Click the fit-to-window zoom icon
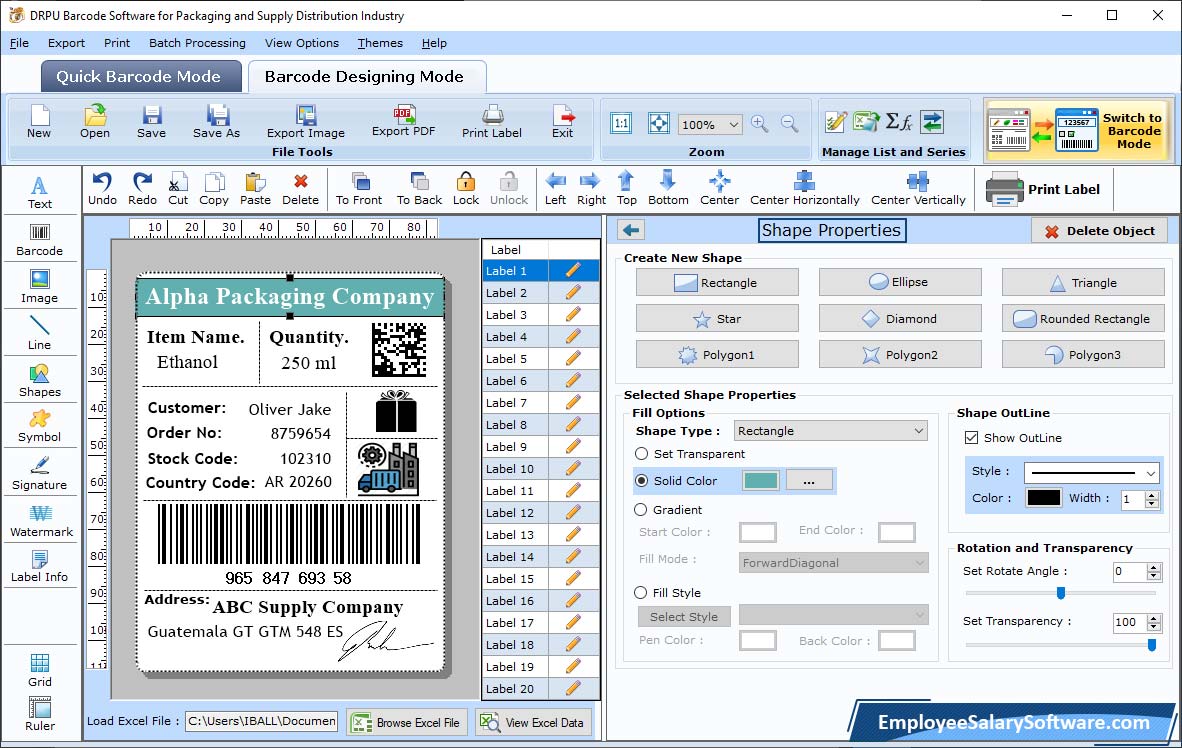 pyautogui.click(x=658, y=124)
